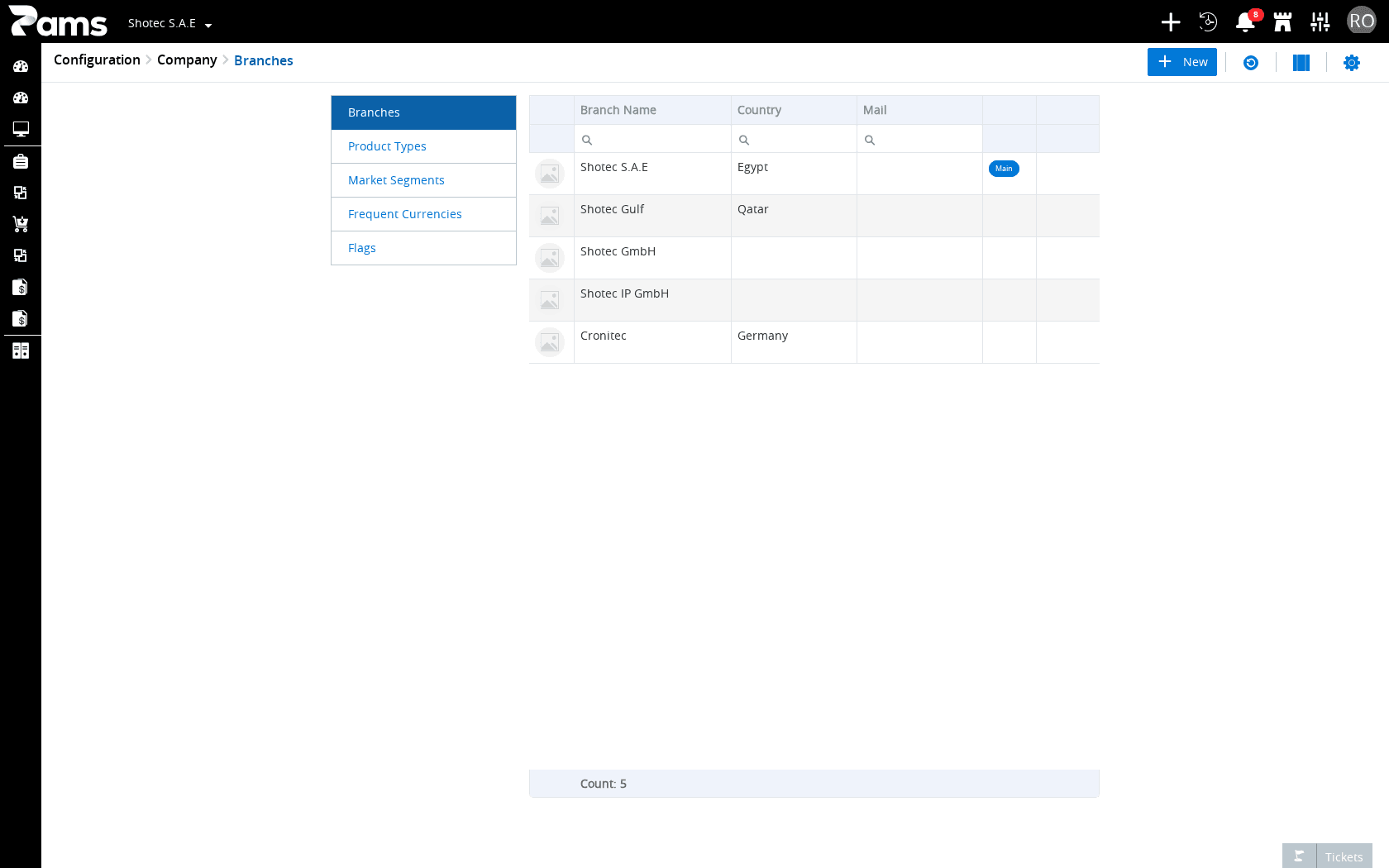Refresh the branches list
Viewport: 1389px width, 868px height.
click(1251, 63)
